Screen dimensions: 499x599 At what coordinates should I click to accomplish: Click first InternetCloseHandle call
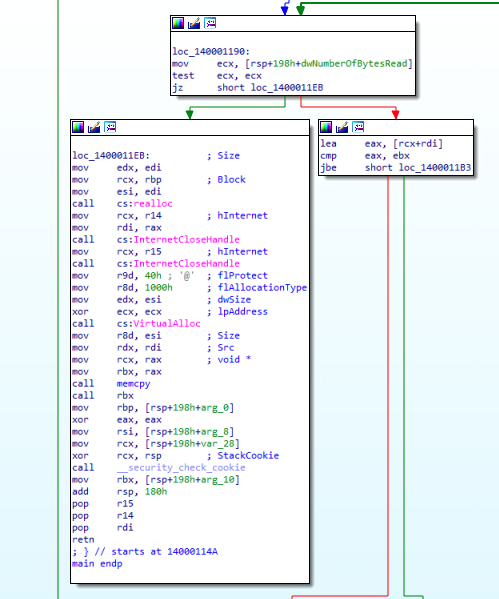(186, 240)
